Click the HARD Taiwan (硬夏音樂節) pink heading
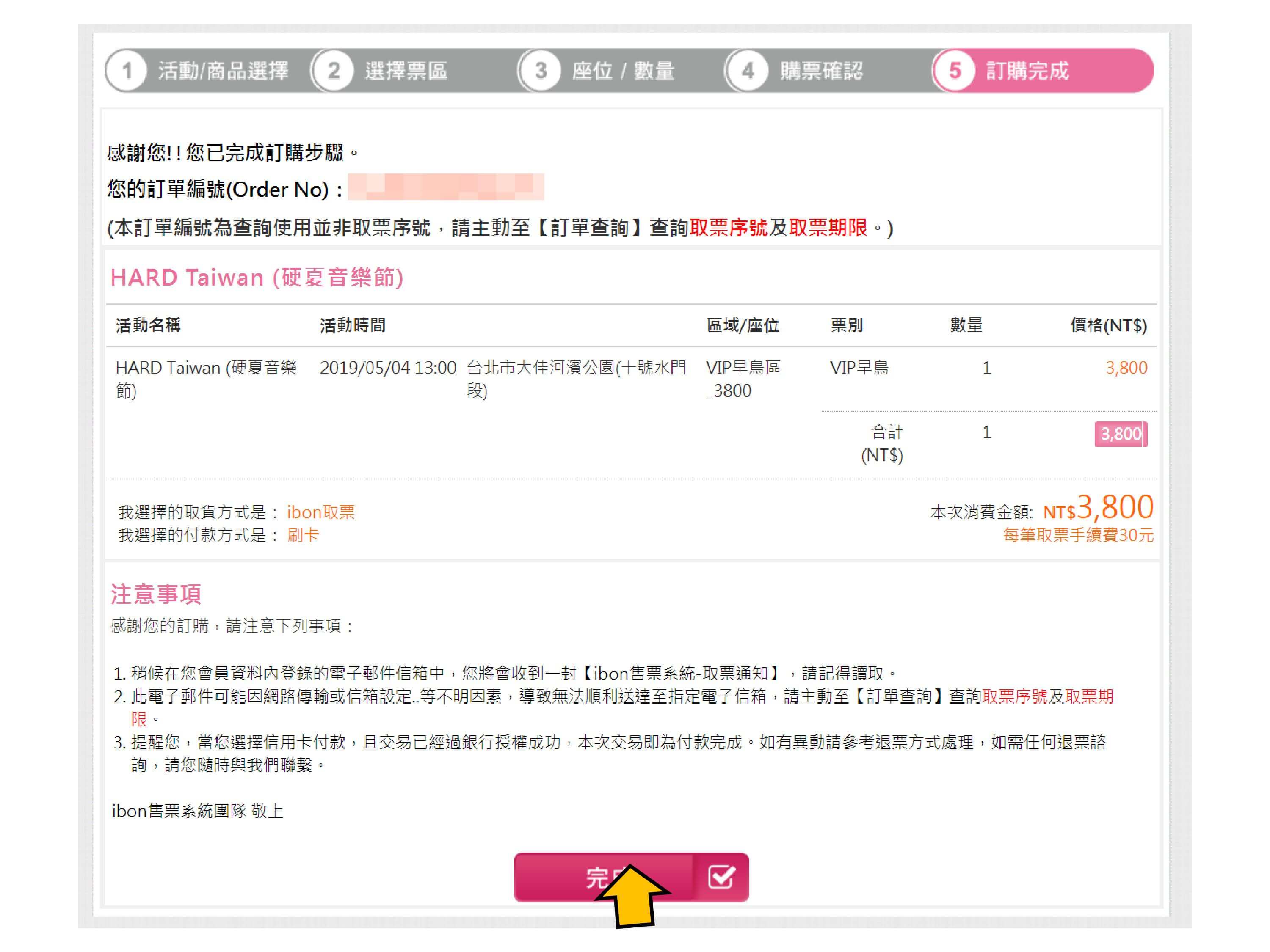 [x=257, y=278]
